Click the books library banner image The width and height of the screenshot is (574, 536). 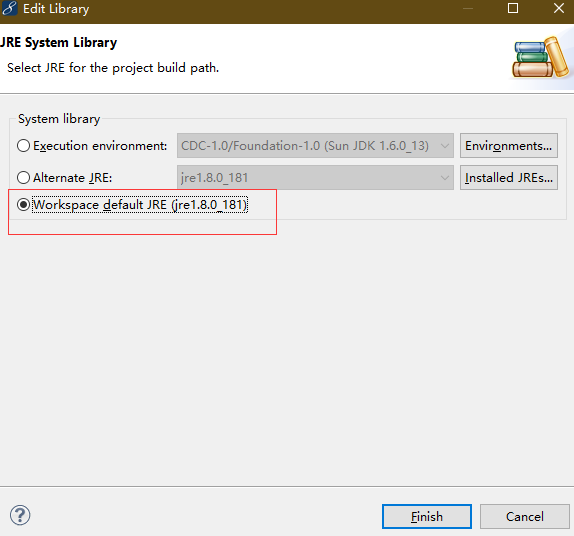coord(541,57)
